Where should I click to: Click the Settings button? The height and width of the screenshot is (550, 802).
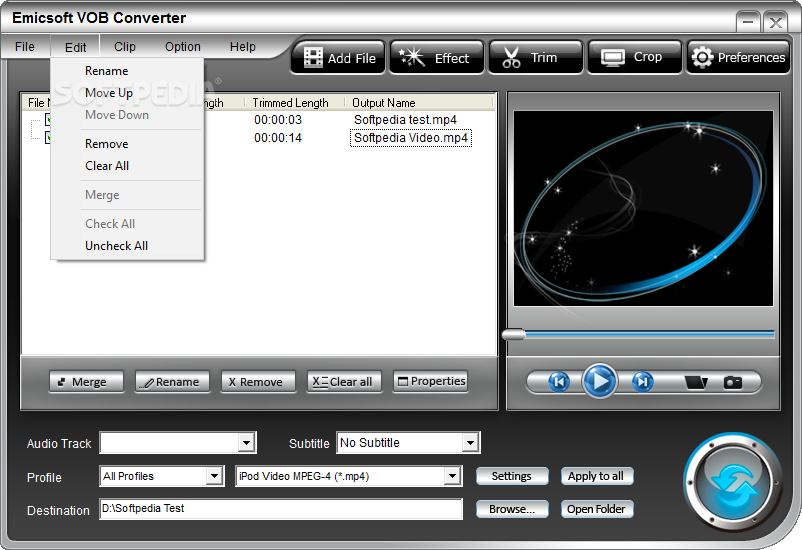(x=512, y=476)
